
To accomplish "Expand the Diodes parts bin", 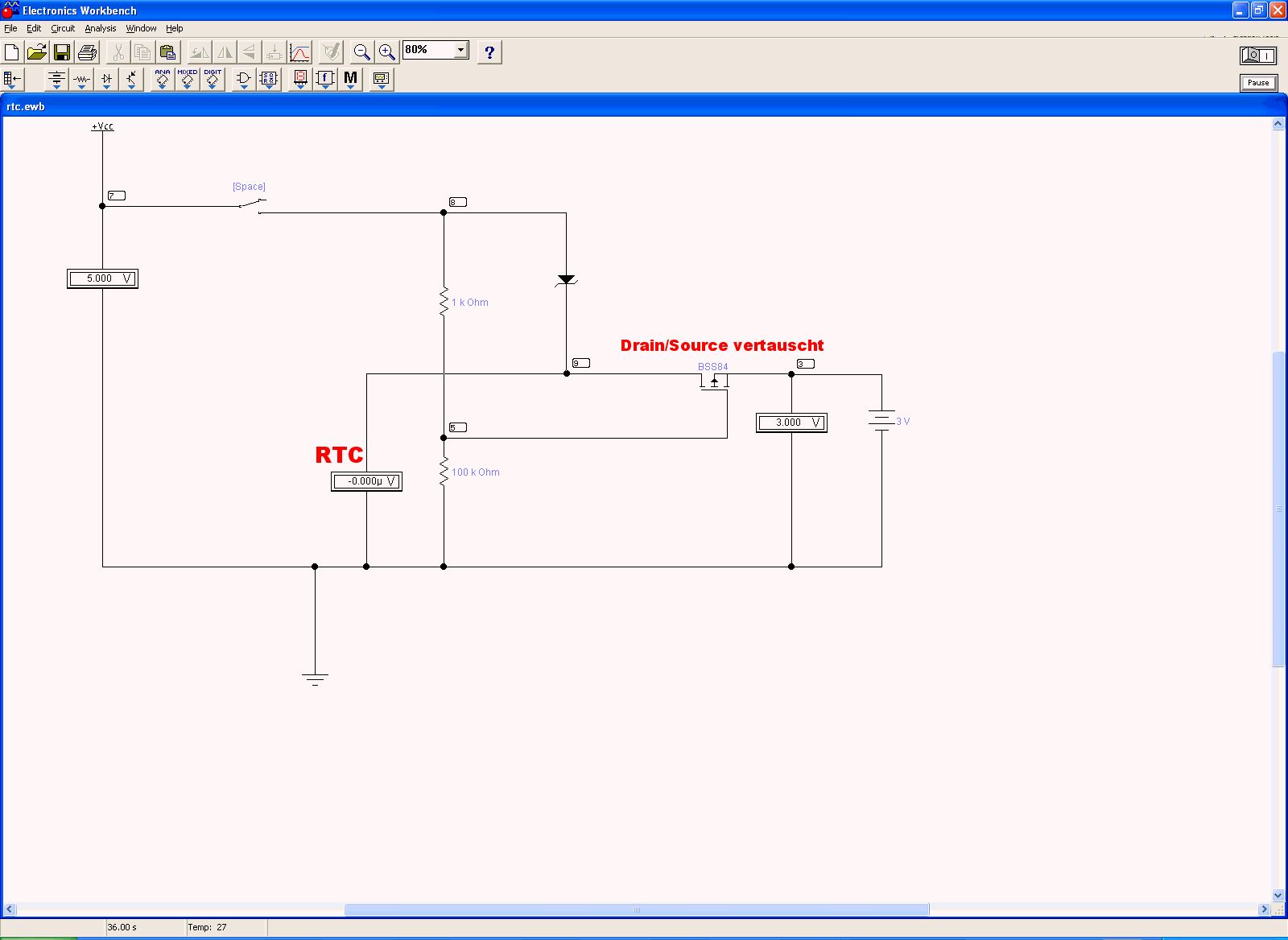I will click(x=106, y=79).
